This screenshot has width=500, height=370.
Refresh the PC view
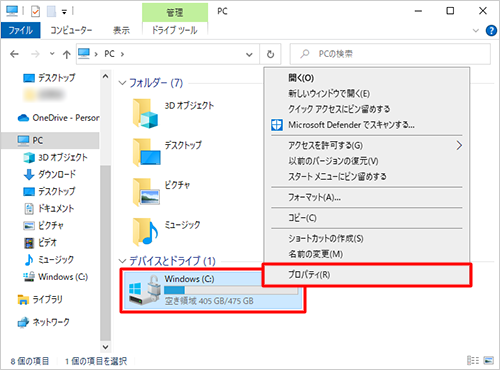[x=270, y=54]
